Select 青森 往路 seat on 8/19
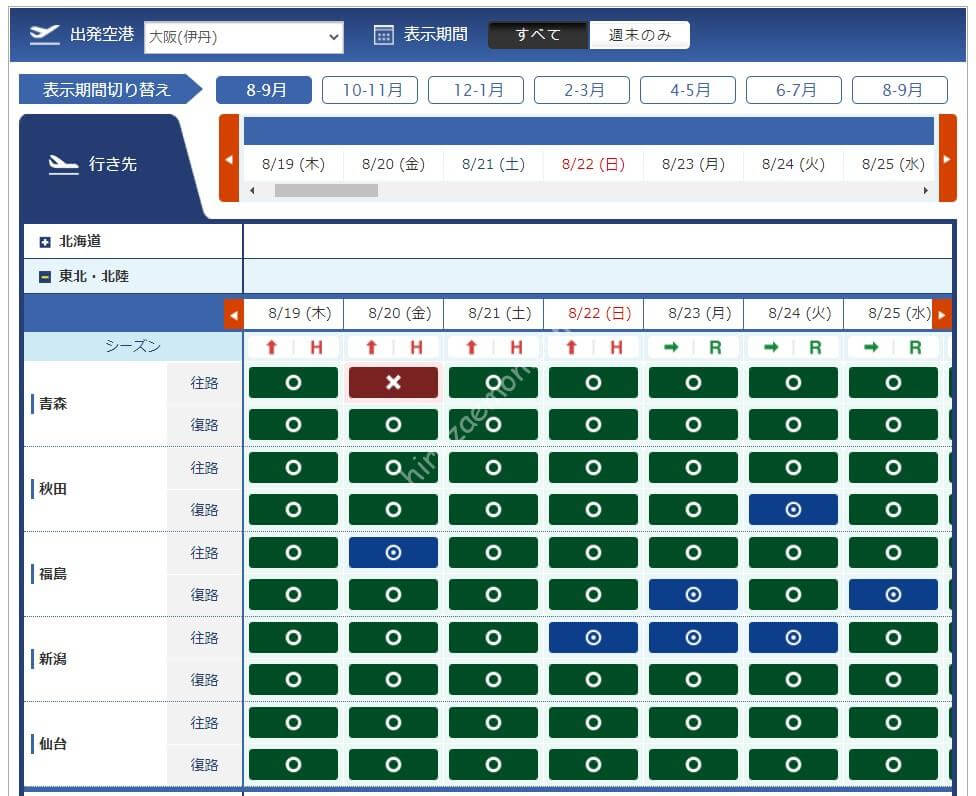Image resolution: width=976 pixels, height=796 pixels. pyautogui.click(x=293, y=382)
